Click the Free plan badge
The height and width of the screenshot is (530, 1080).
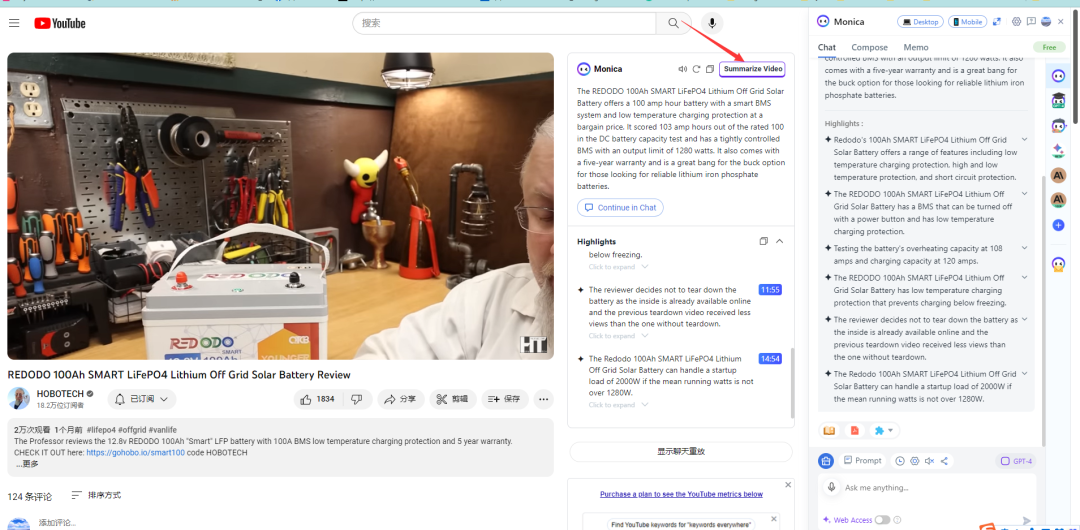click(1049, 48)
